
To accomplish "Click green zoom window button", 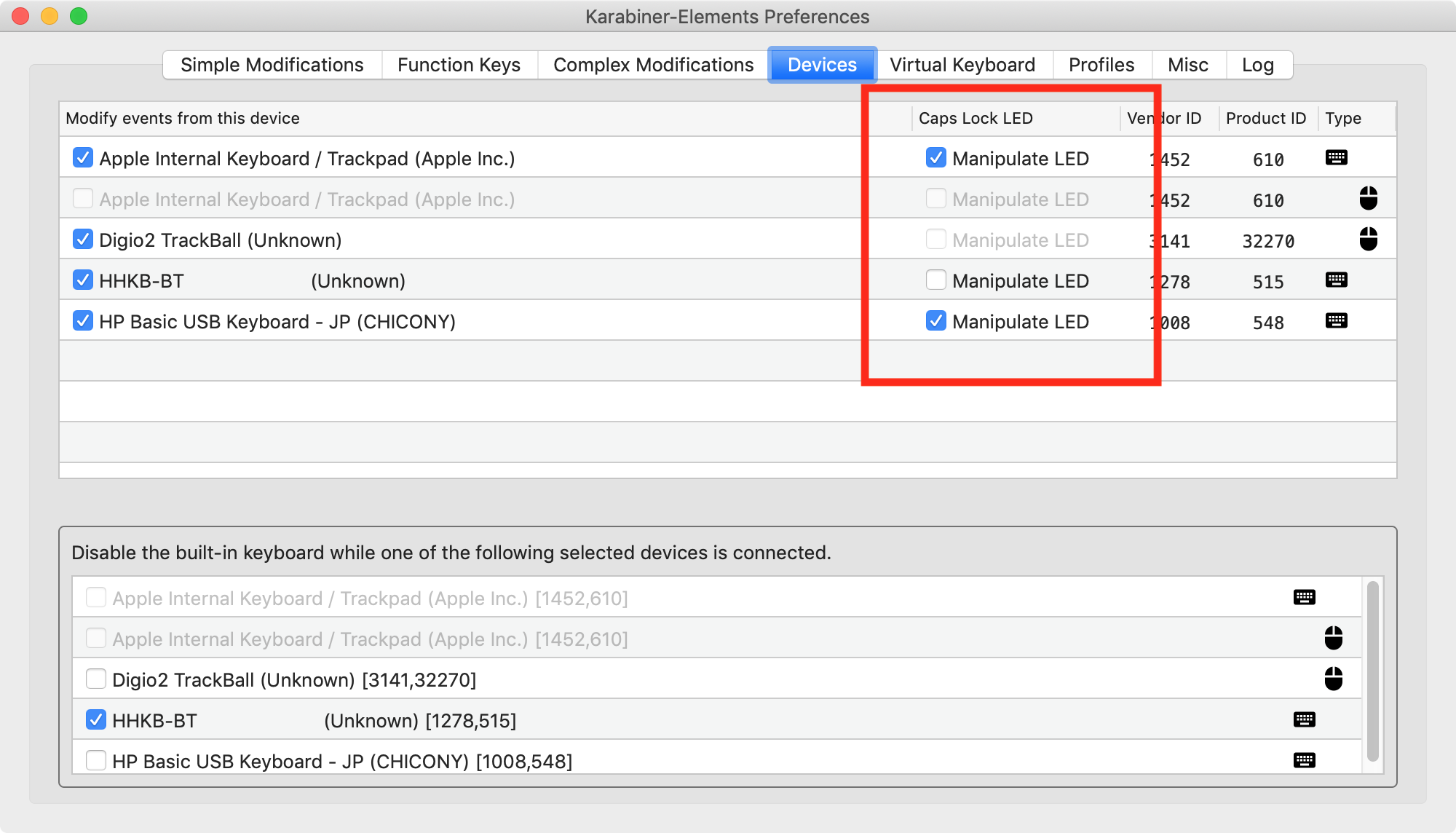I will coord(79,16).
